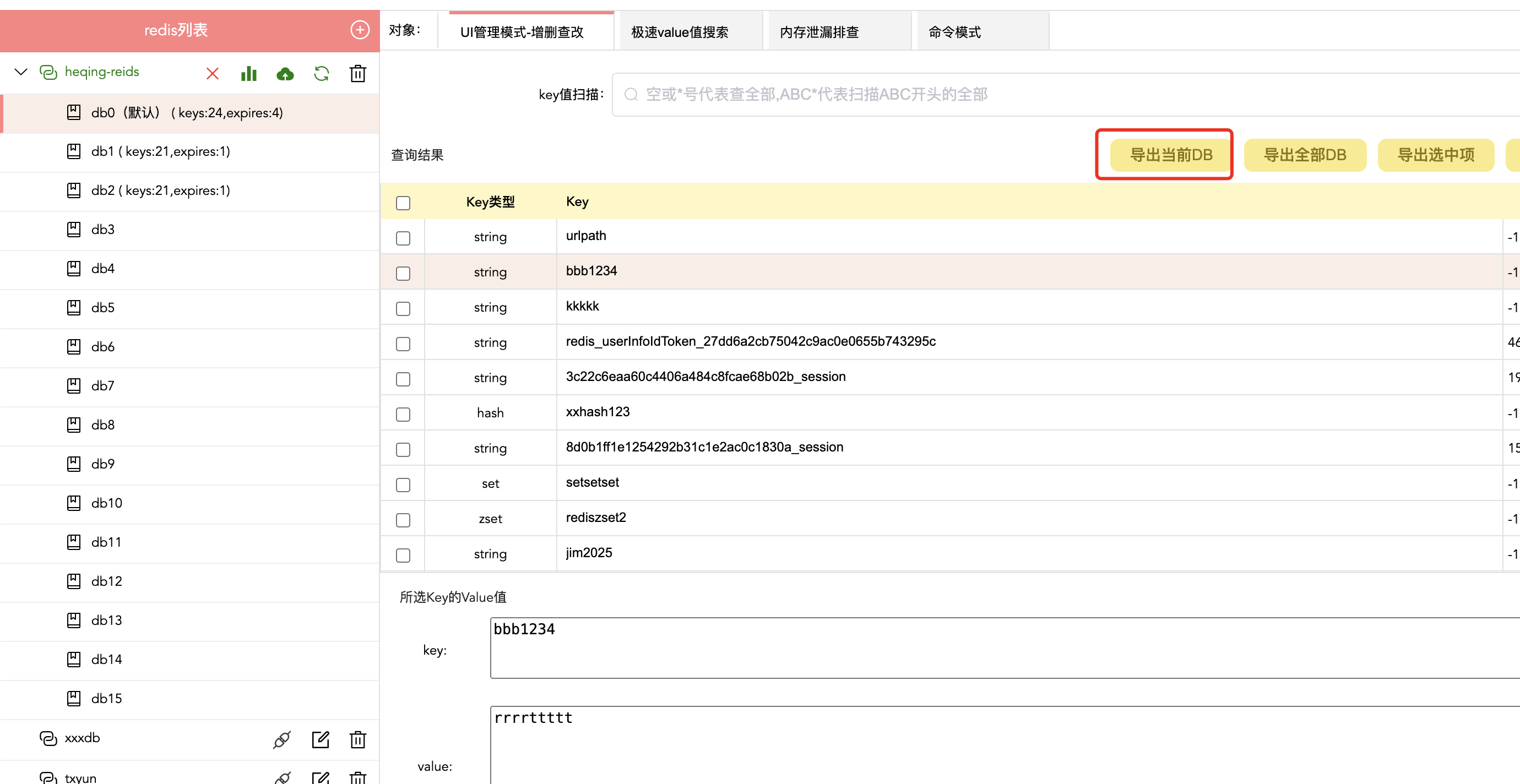Screen dimensions: 1520x784
Task: Open the green bar chart statistics icon
Action: 248,73
